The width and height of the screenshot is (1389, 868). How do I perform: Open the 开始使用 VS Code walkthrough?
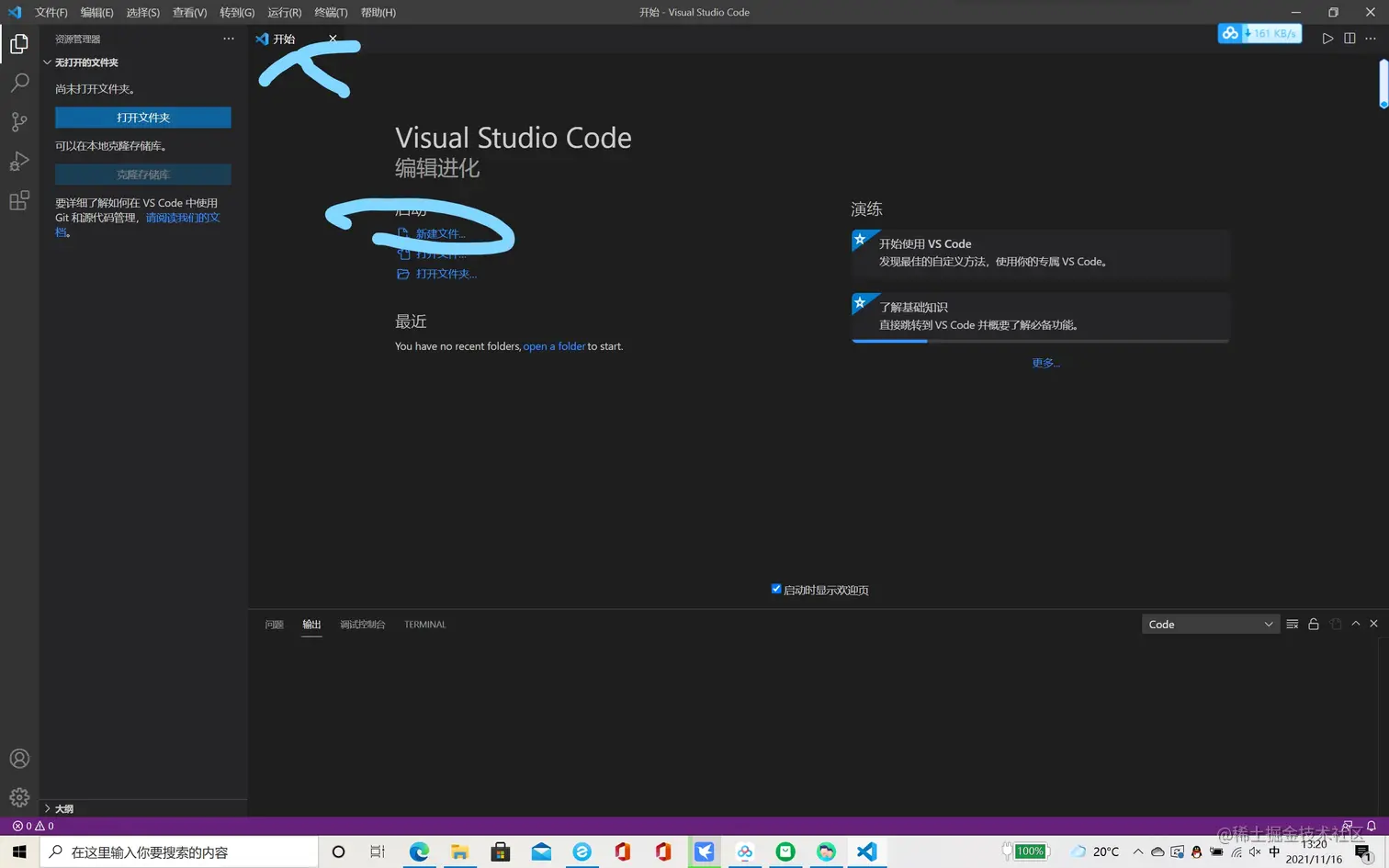click(x=1041, y=253)
